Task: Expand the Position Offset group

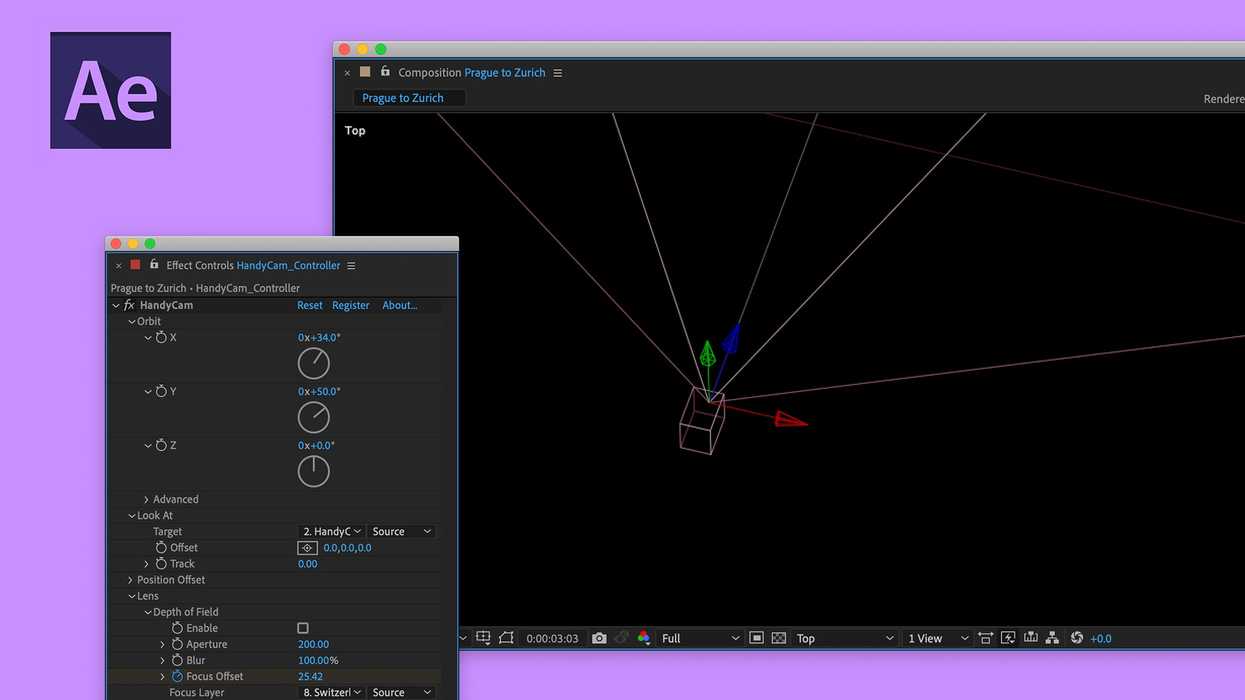Action: (130, 580)
